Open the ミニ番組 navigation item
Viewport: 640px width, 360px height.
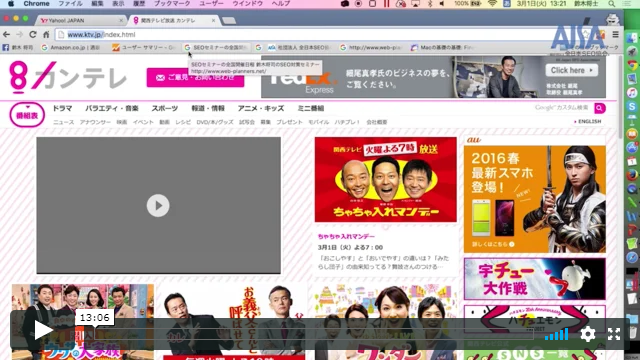pyautogui.click(x=311, y=108)
